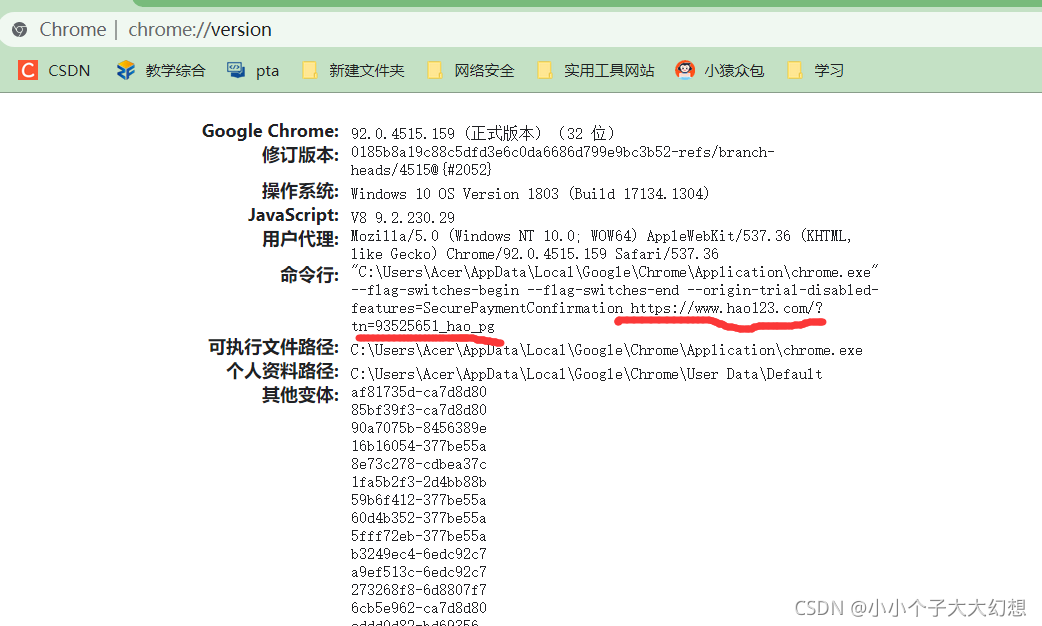
Task: Click the https://www.hao123.com/? URL in command line
Action: pos(726,308)
